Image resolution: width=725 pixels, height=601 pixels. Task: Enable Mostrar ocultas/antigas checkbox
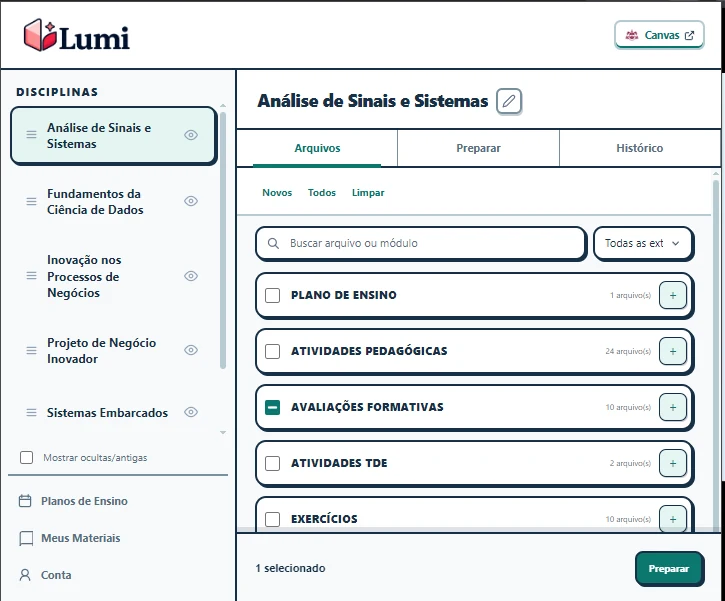point(26,458)
